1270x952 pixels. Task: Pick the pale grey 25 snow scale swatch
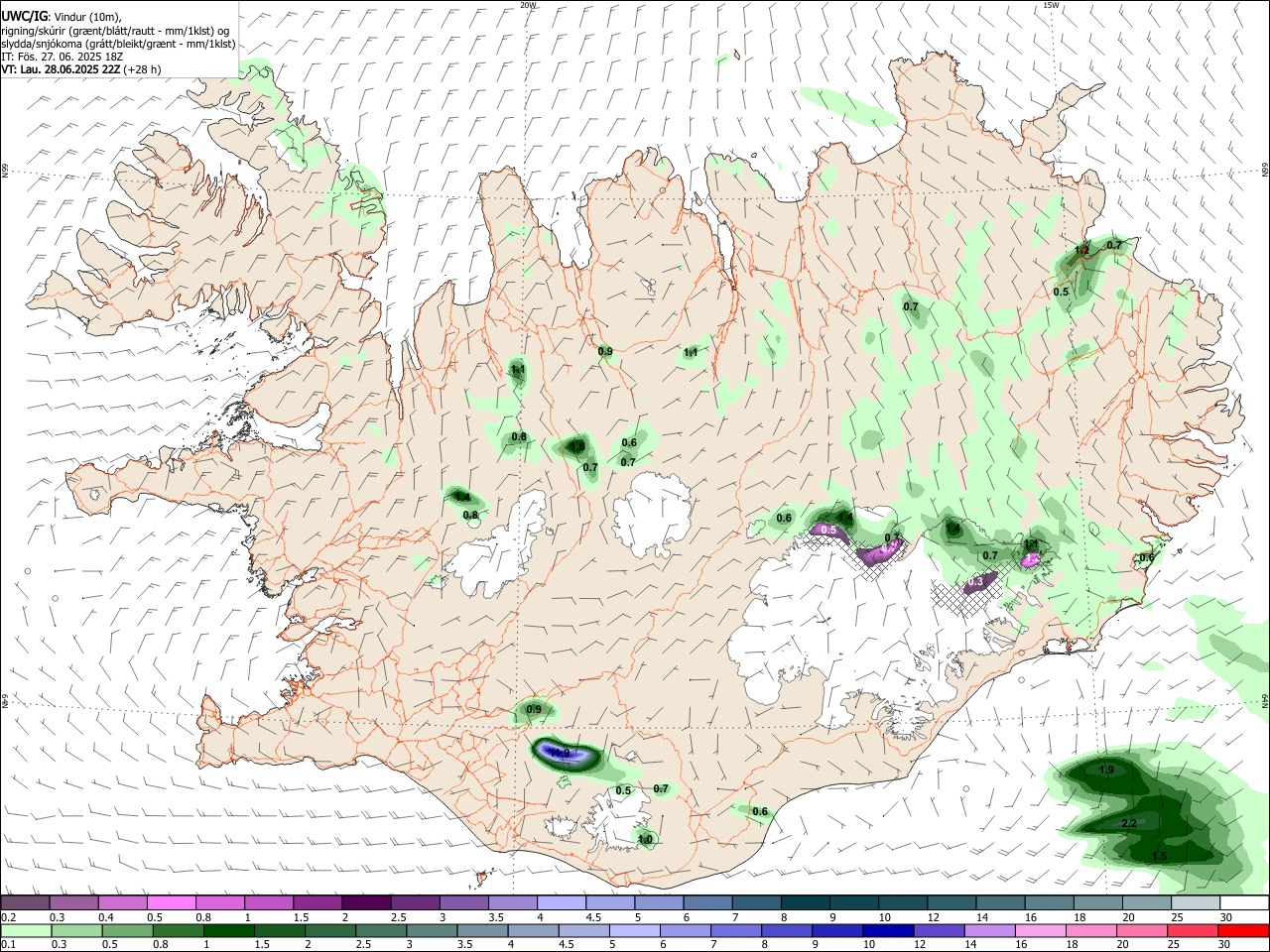coord(1195,903)
